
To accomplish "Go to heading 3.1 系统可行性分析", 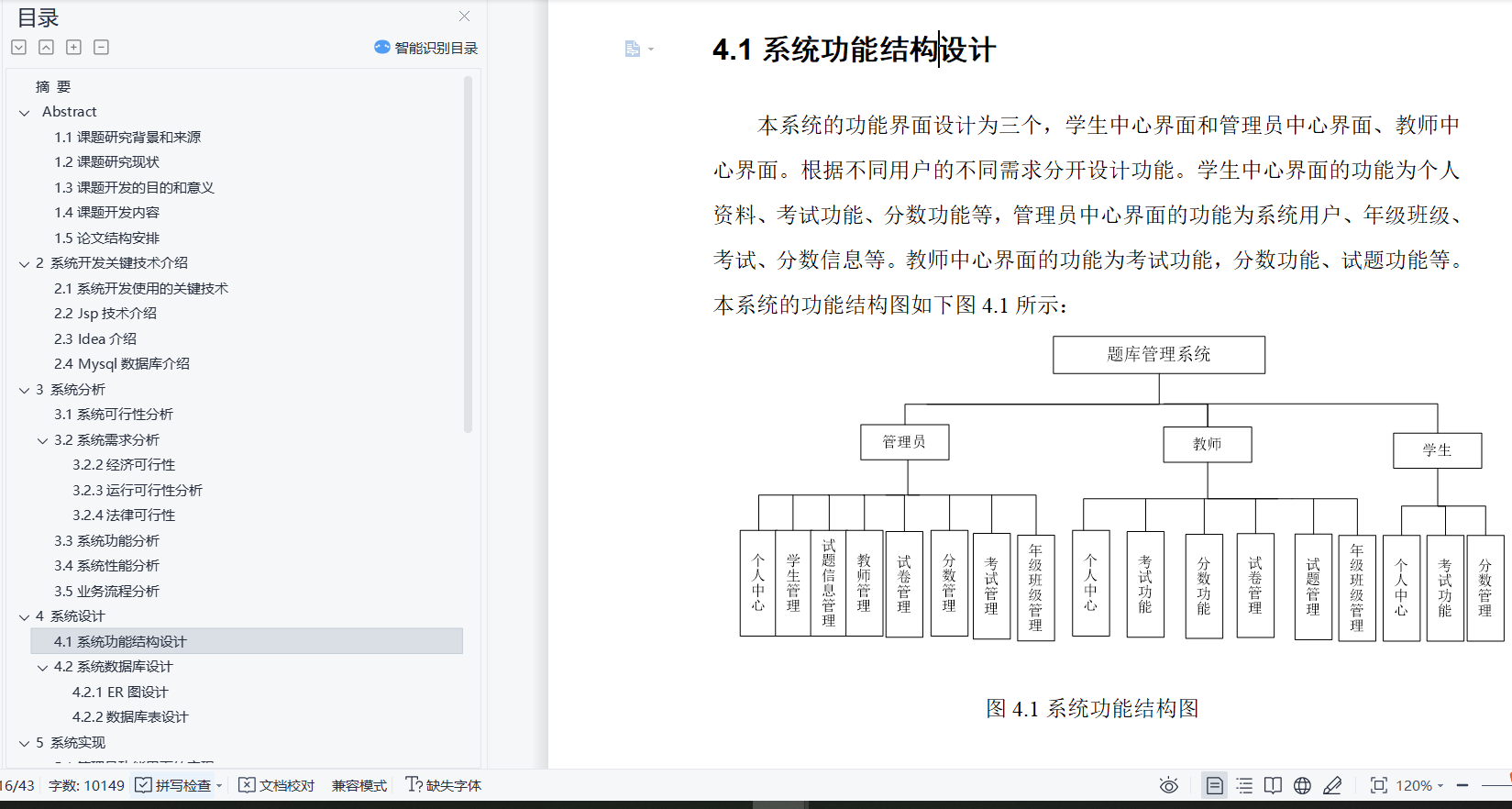I will pyautogui.click(x=114, y=414).
